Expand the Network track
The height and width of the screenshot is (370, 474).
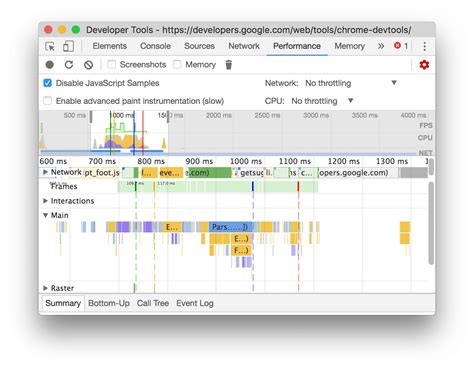coord(45,172)
